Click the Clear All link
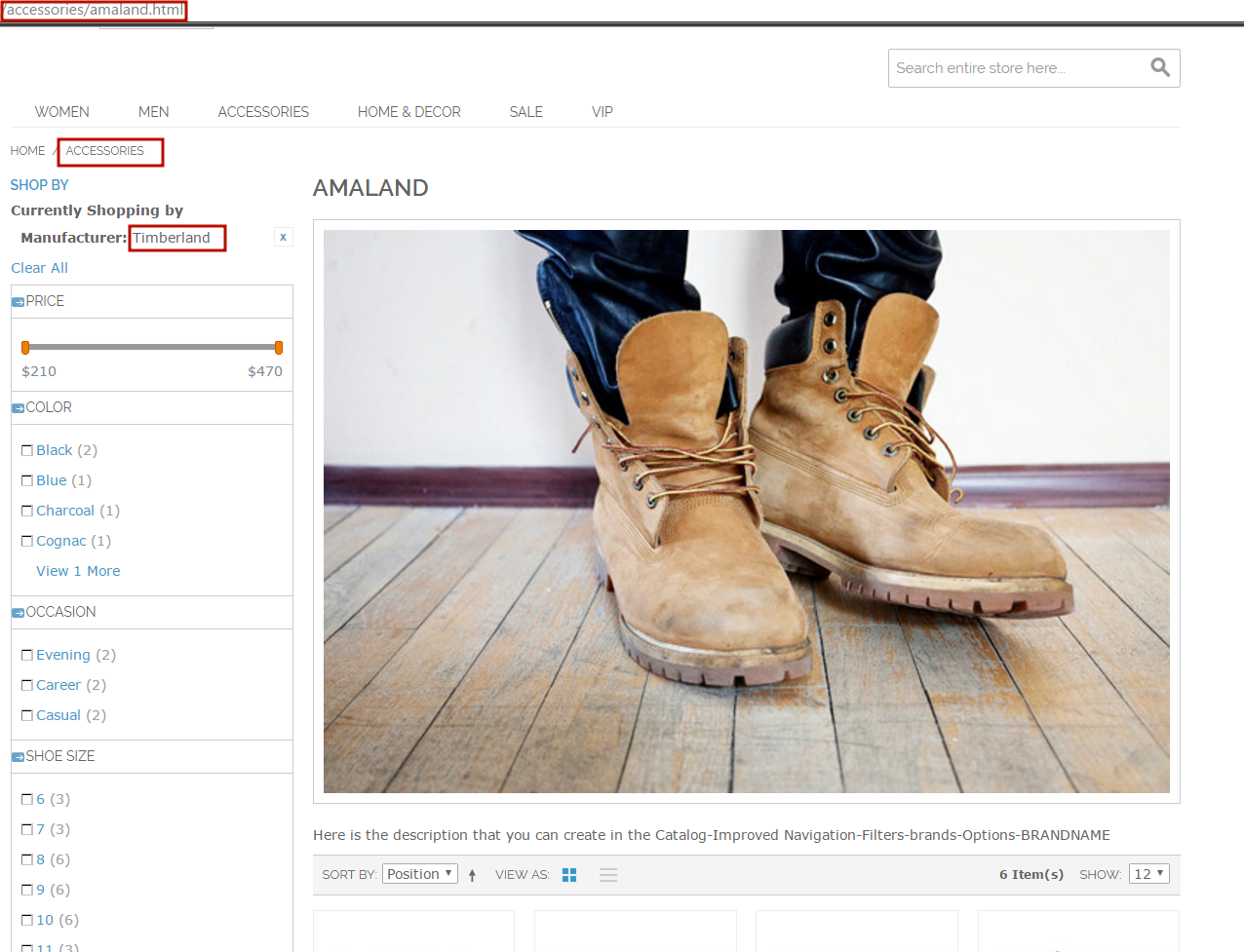The height and width of the screenshot is (952, 1244). [39, 268]
